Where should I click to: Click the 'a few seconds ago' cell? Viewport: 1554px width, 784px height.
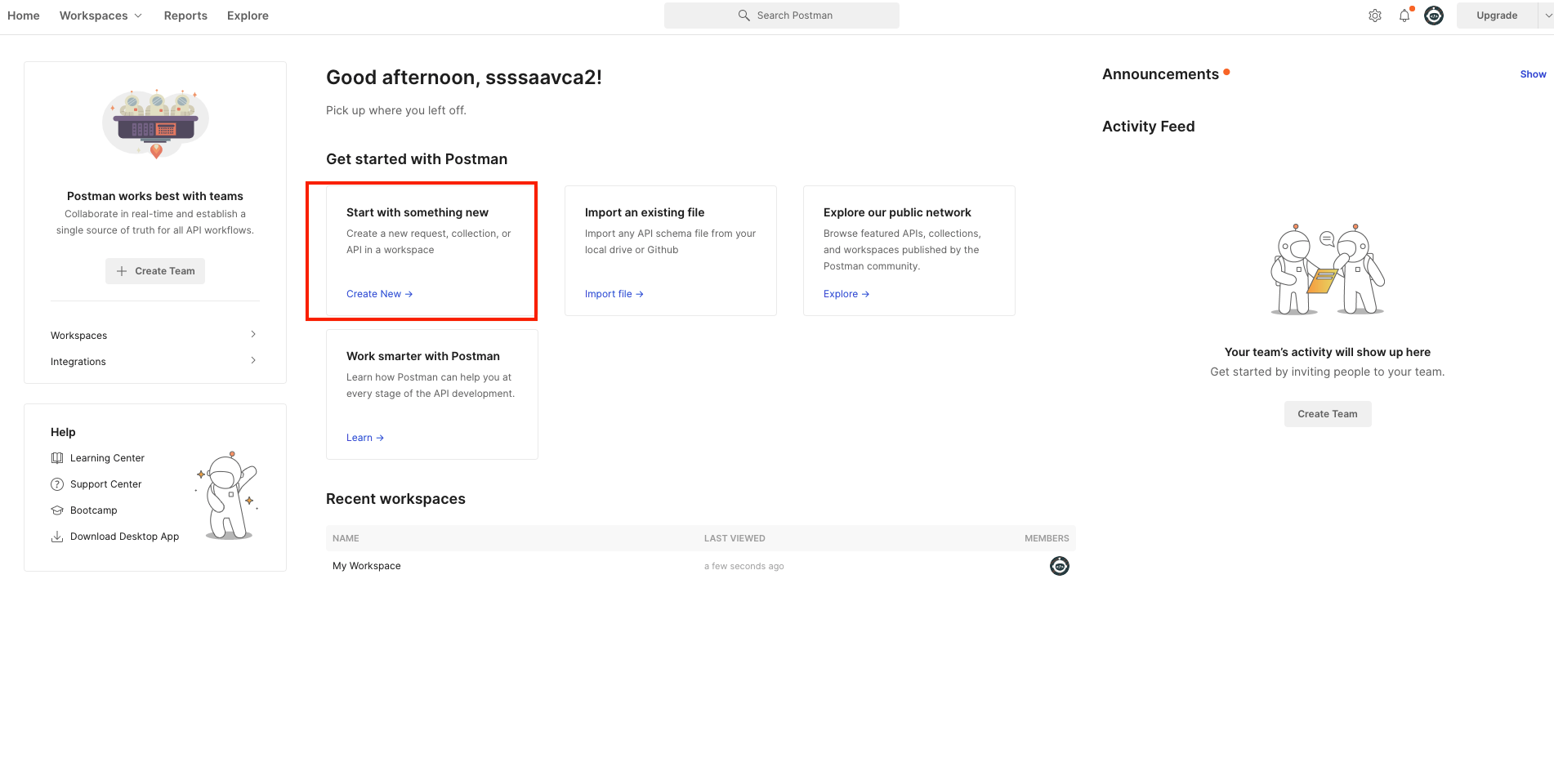pyautogui.click(x=744, y=566)
